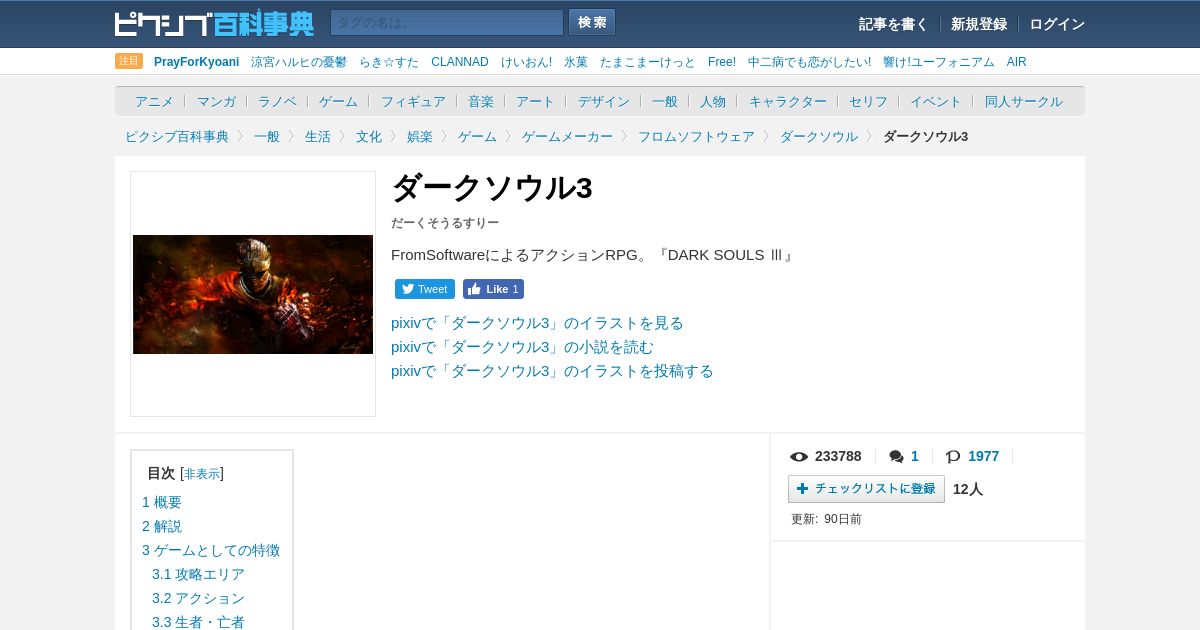
Task: Jump to 3 ゲームとしての特徴 section
Action: [211, 550]
